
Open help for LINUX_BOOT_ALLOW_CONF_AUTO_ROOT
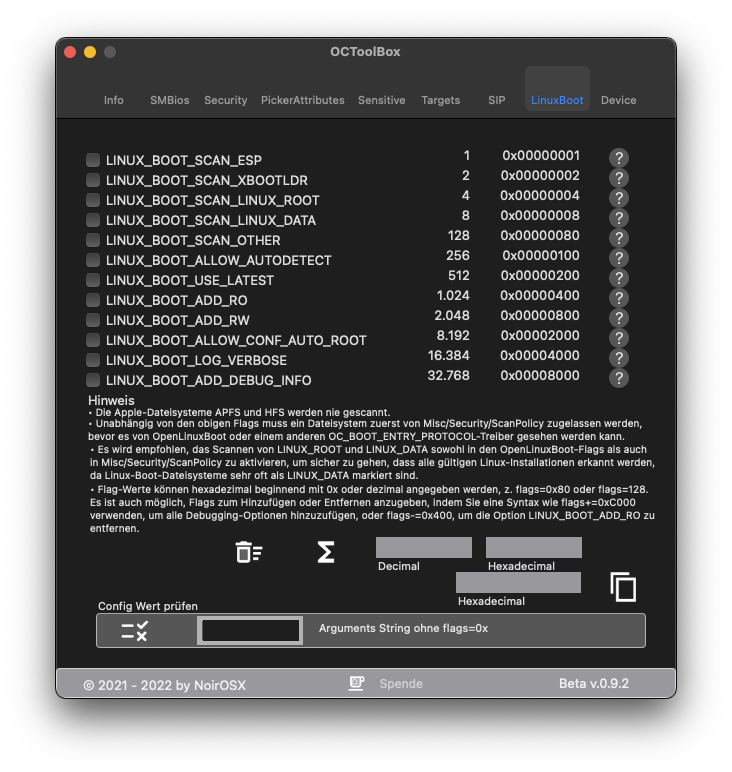618,338
